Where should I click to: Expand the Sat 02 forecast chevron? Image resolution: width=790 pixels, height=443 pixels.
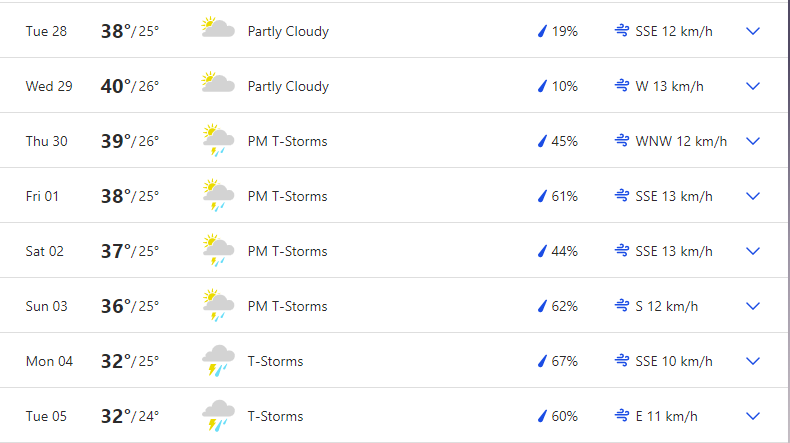[x=753, y=251]
